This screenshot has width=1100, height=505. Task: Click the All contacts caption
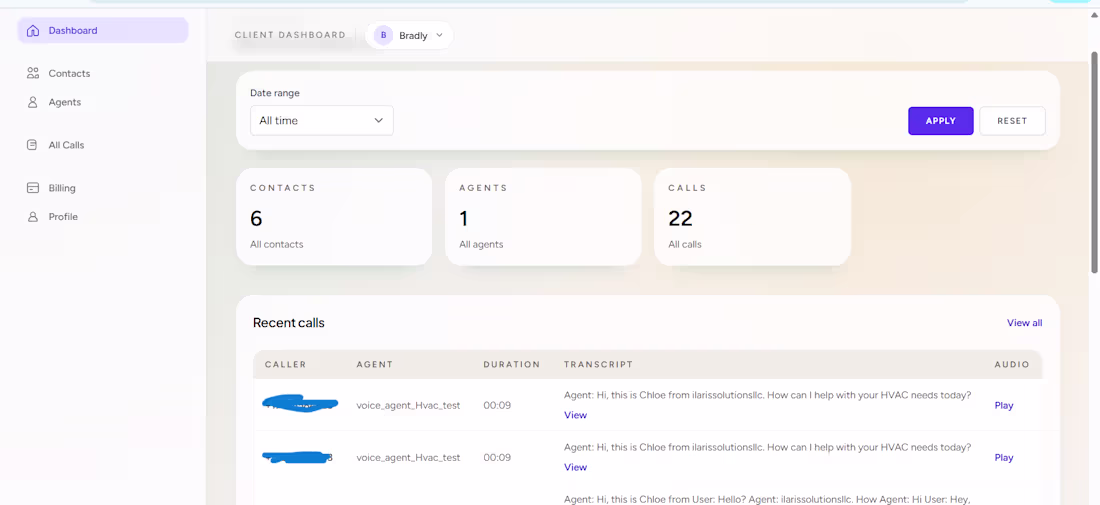pos(276,245)
